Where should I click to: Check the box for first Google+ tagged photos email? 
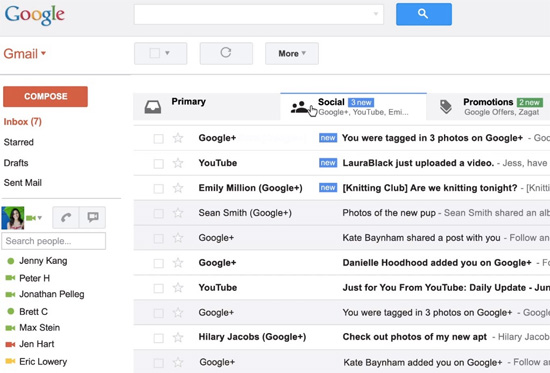(159, 139)
